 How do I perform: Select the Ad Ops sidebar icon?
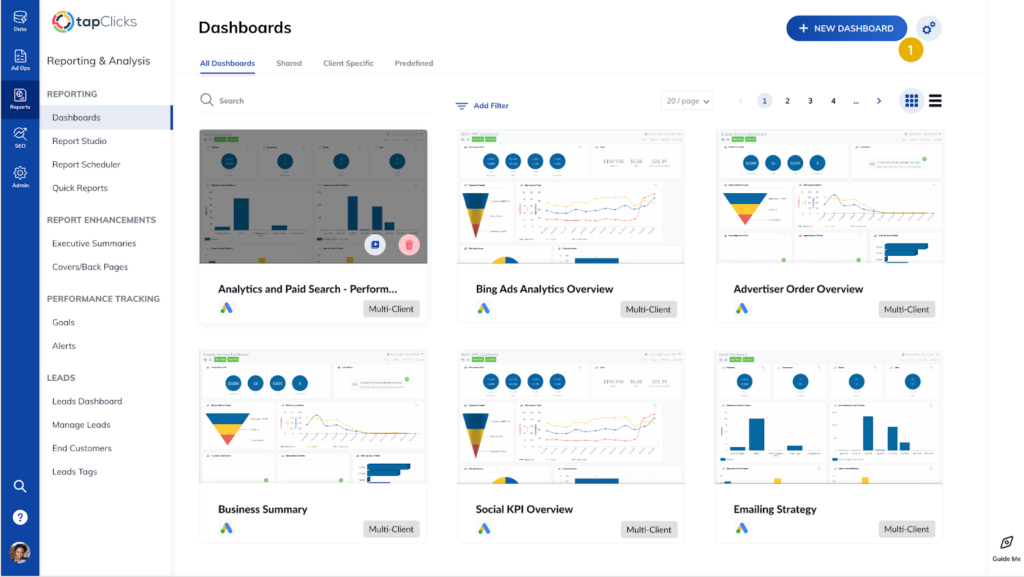pyautogui.click(x=20, y=58)
